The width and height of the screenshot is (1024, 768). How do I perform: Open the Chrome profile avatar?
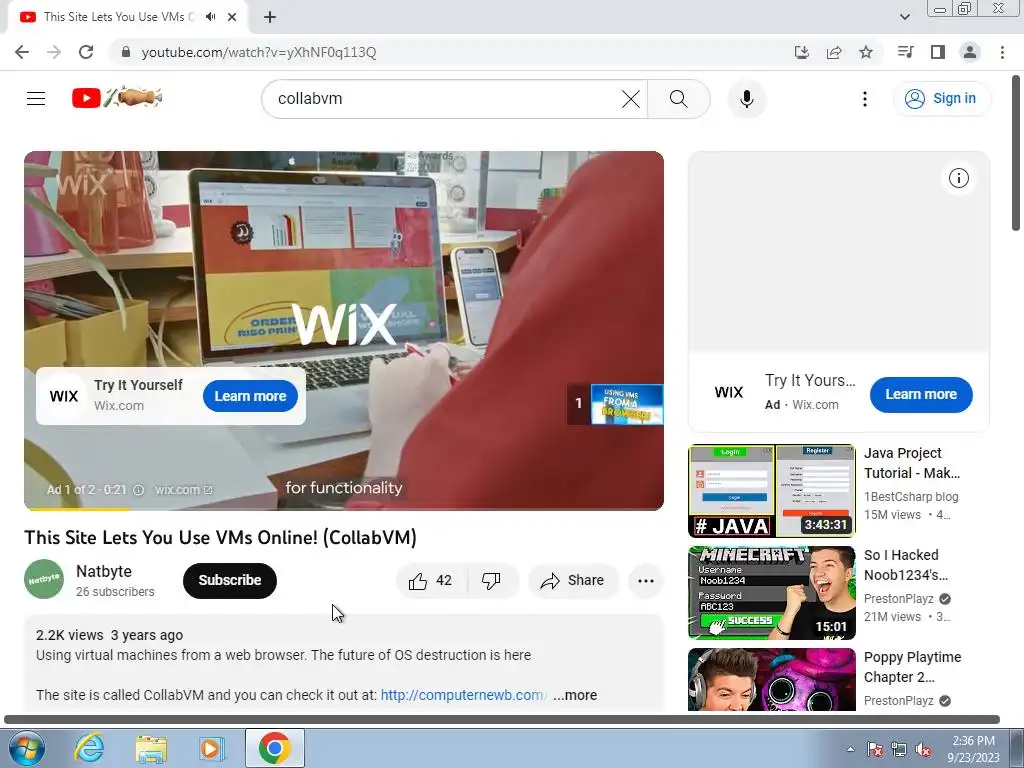pos(970,52)
